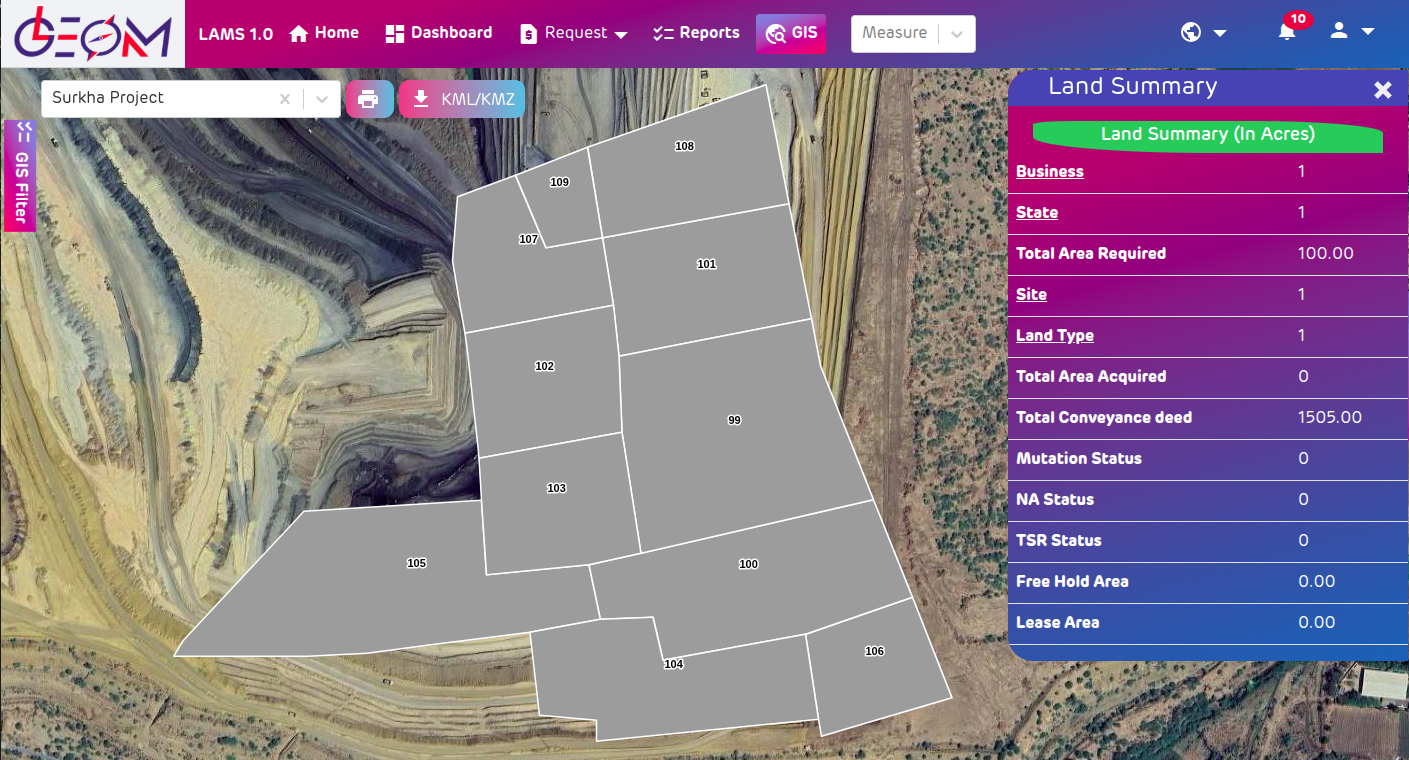Click the LAMS 1.0 title text
The height and width of the screenshot is (760, 1409).
click(236, 34)
